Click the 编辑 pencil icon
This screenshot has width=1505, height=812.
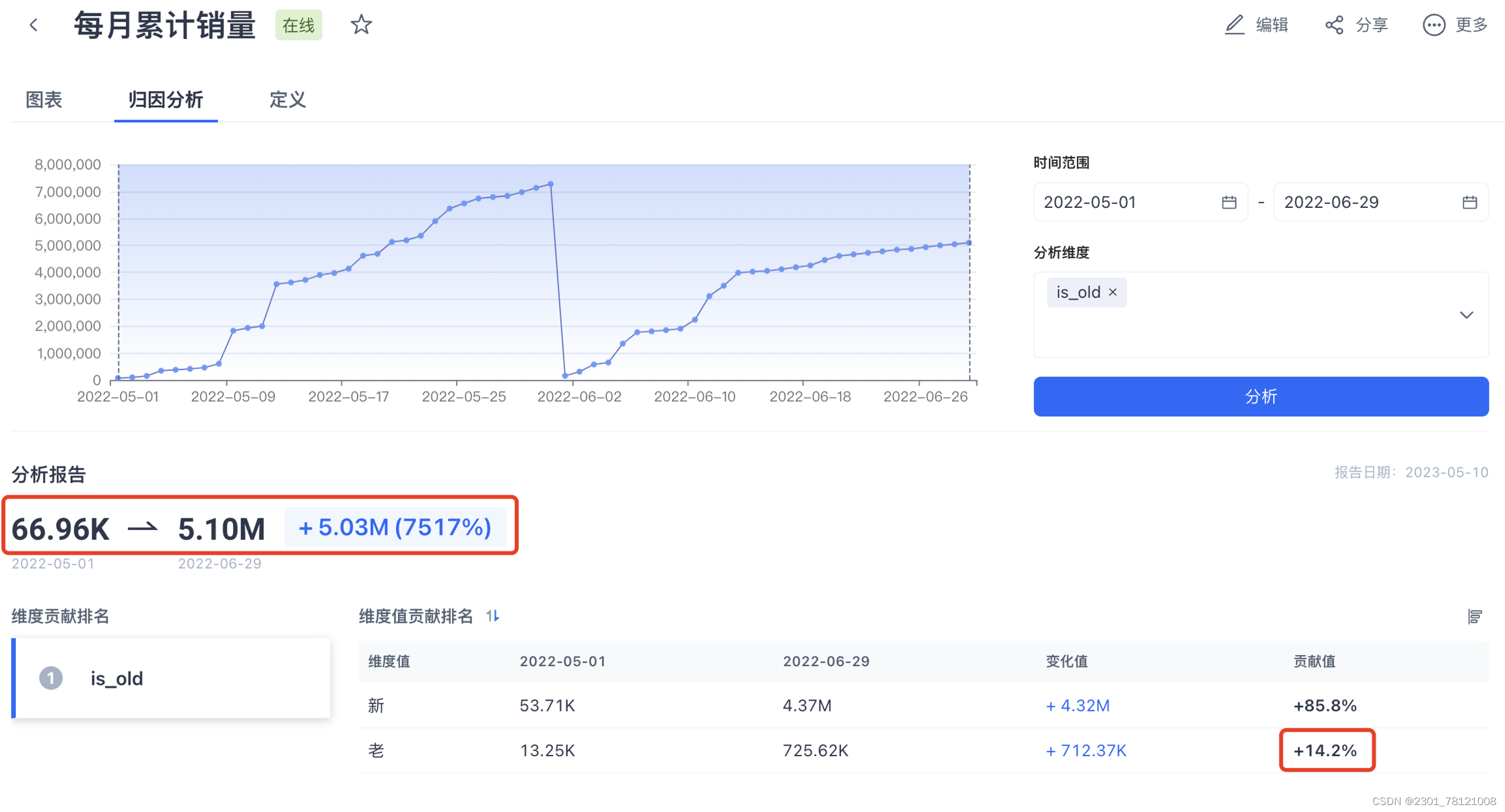[x=1234, y=24]
